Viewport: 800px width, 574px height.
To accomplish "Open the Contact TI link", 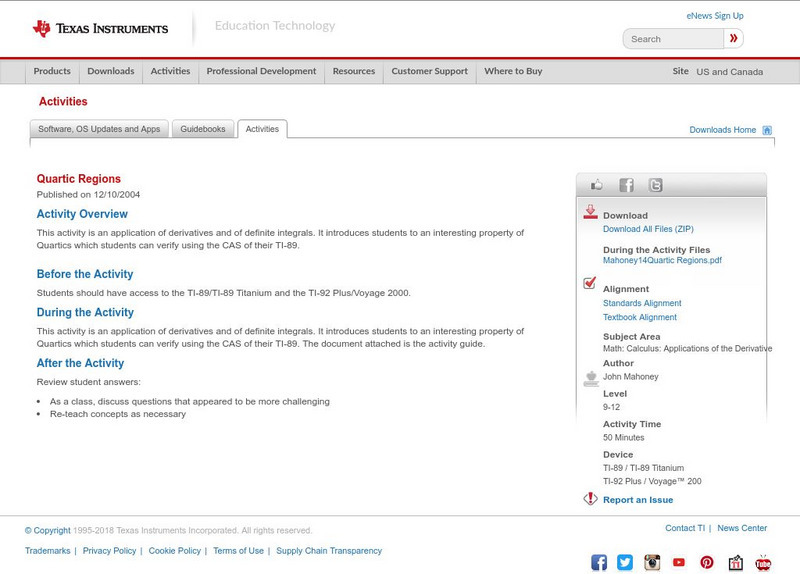I will (685, 528).
